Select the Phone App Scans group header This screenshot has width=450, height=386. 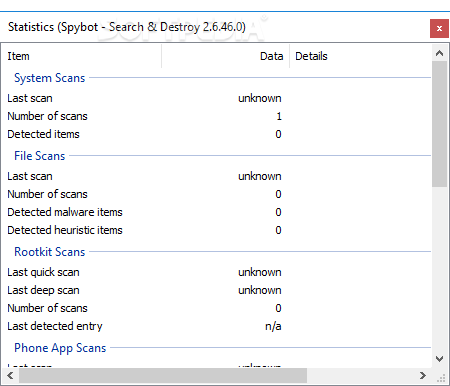(x=60, y=348)
